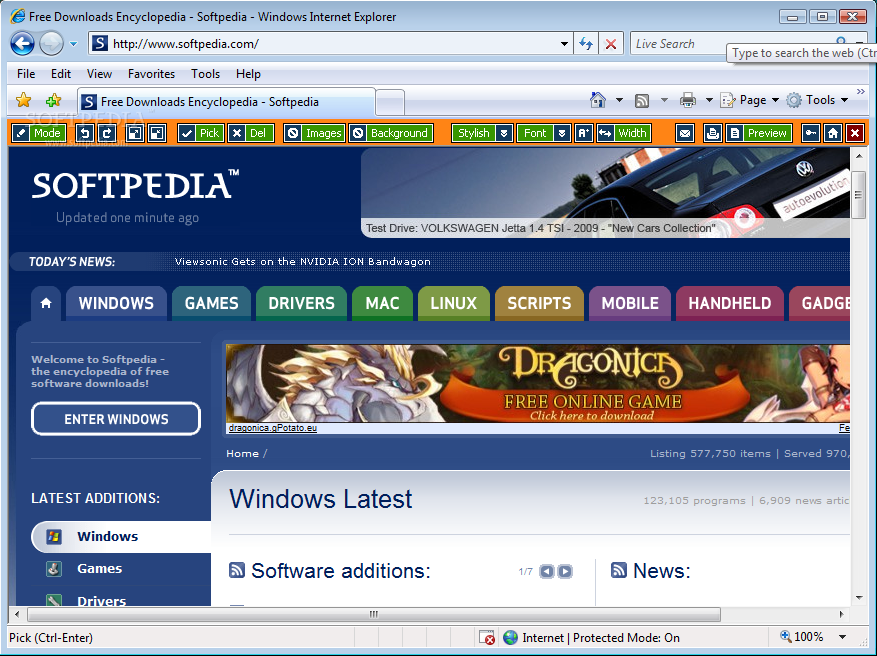Viewport: 877px width, 656px height.
Task: Open the Stylish dropdown arrow
Action: point(504,133)
